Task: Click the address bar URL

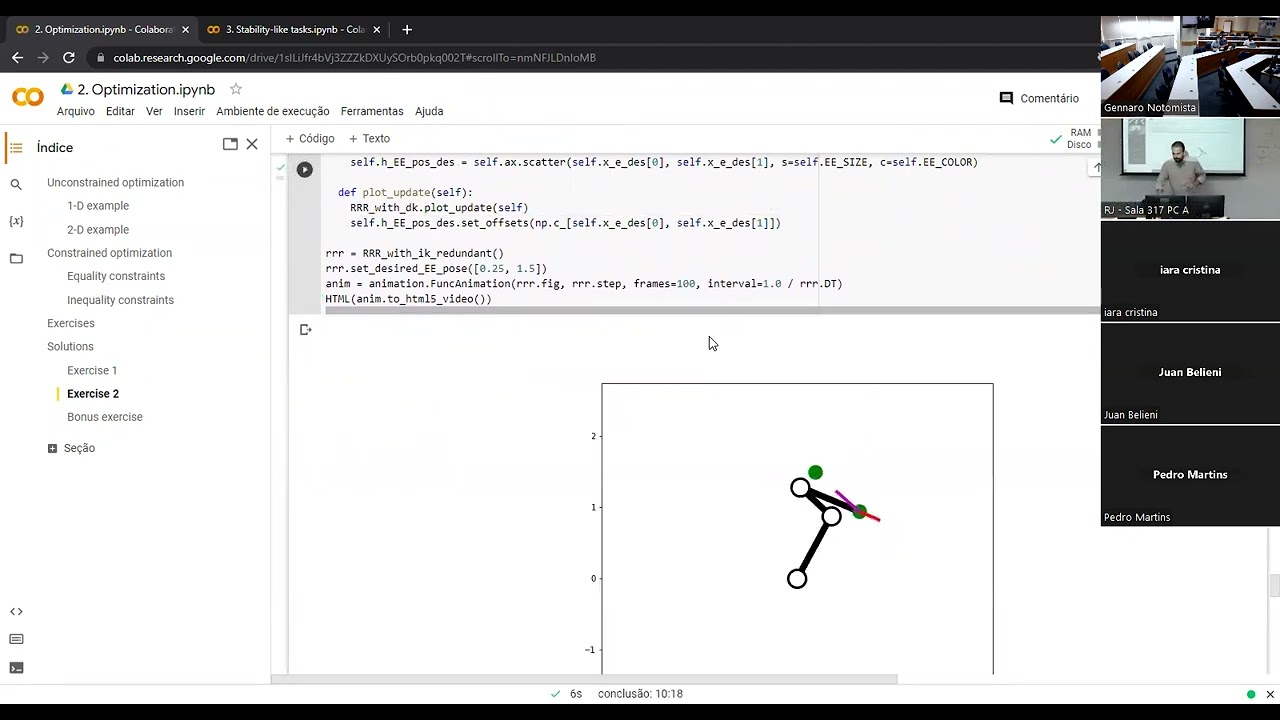Action: [354, 58]
